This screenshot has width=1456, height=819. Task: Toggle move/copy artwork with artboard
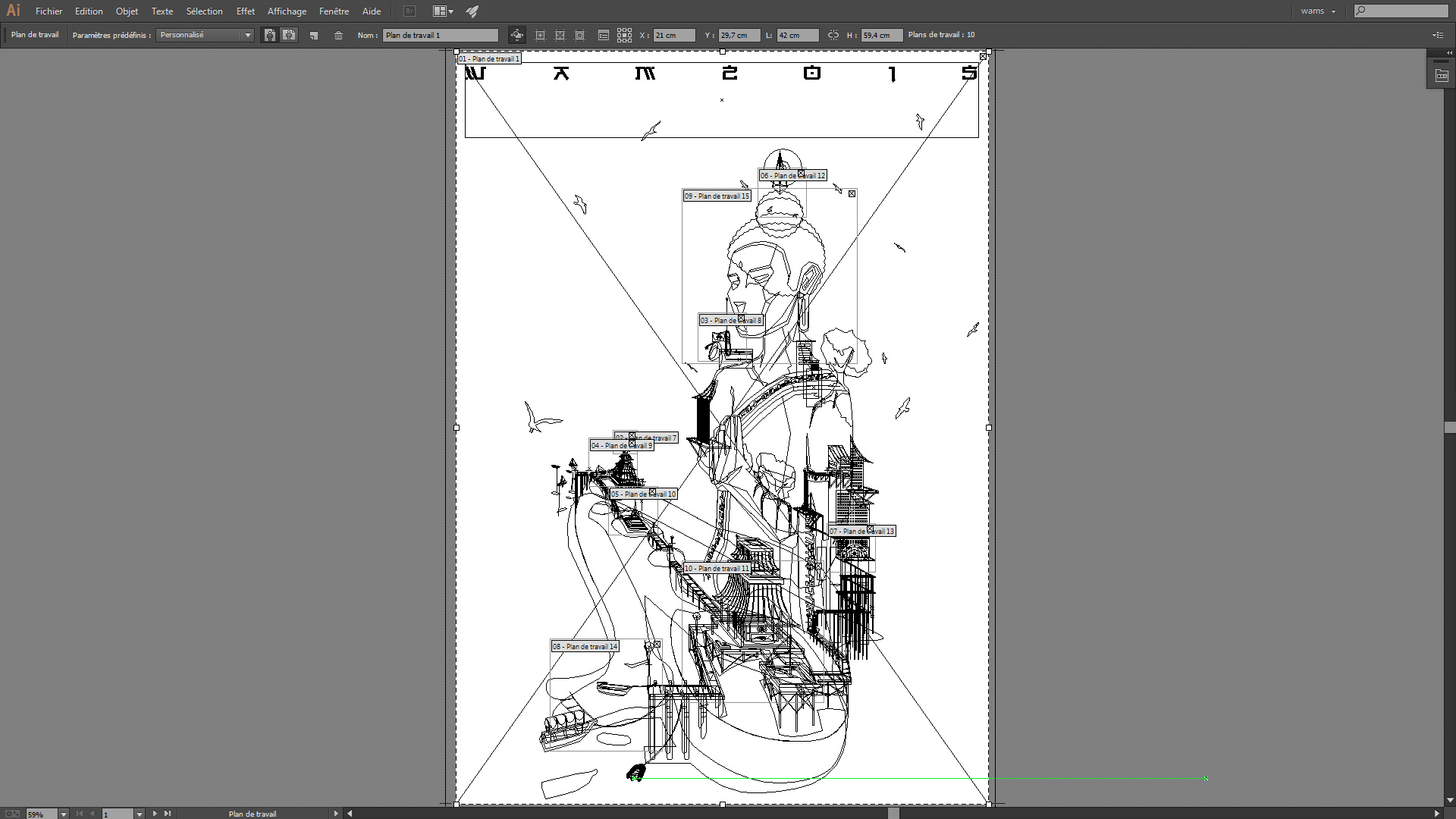517,35
